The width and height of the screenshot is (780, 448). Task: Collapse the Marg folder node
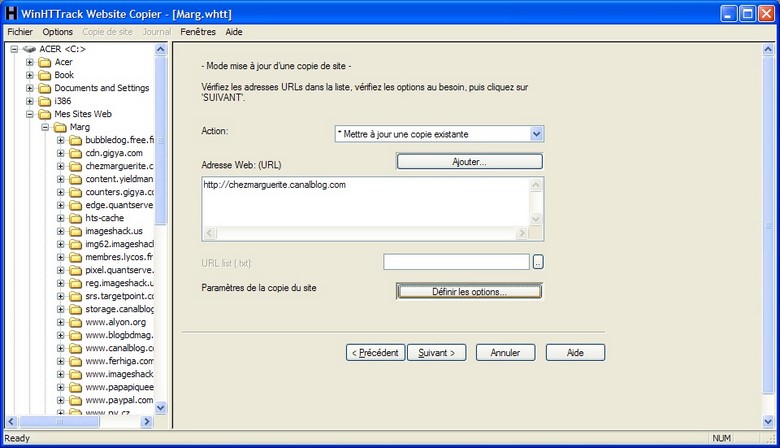[x=45, y=127]
